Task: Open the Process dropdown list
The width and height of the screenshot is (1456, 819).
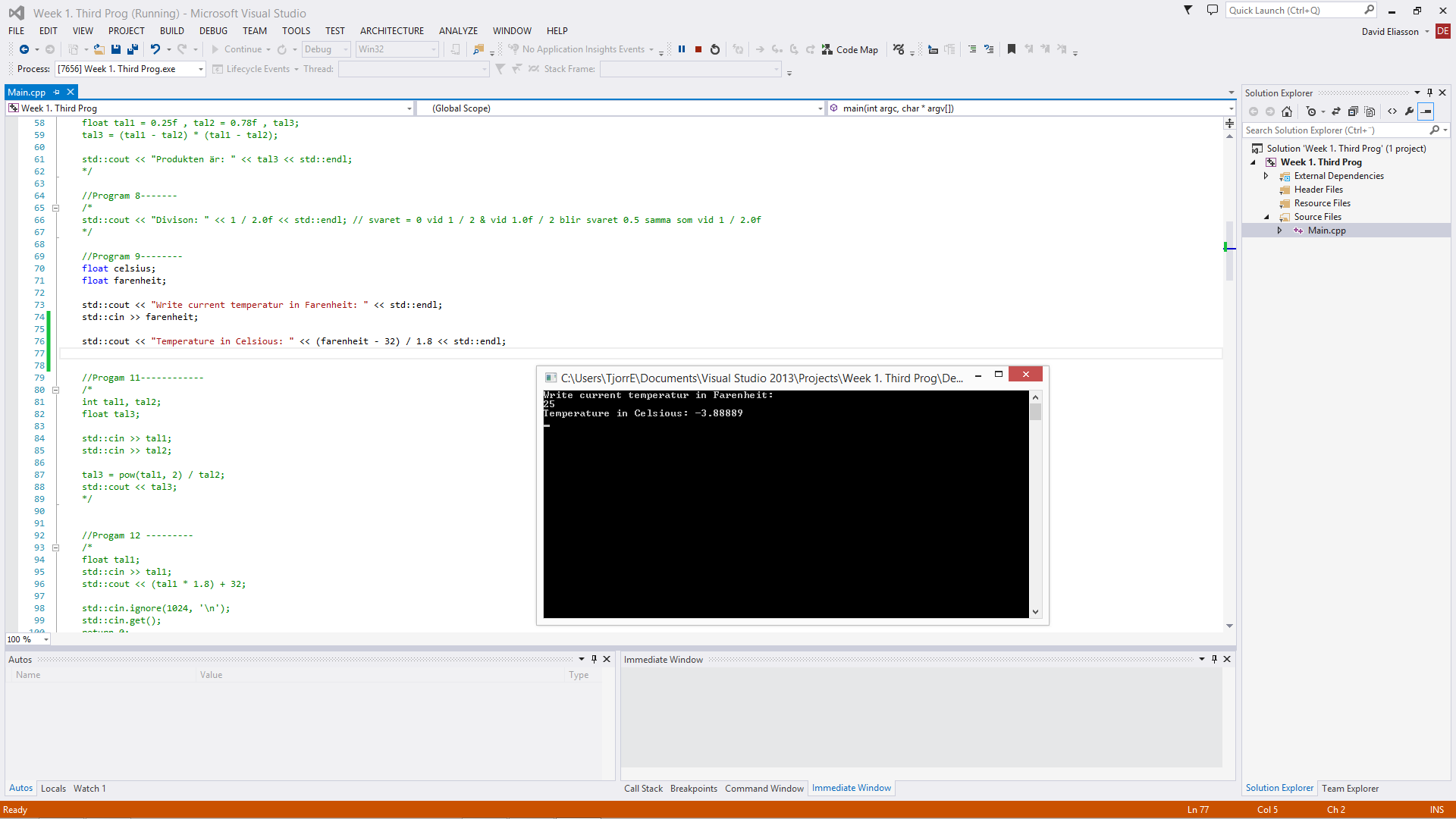Action: click(201, 69)
